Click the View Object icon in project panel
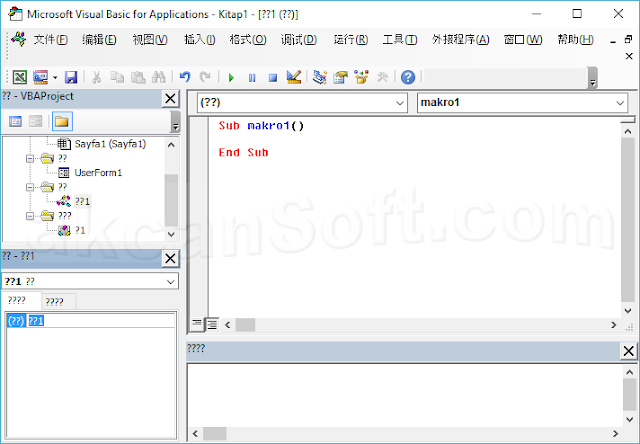This screenshot has width=640, height=444. (36, 121)
